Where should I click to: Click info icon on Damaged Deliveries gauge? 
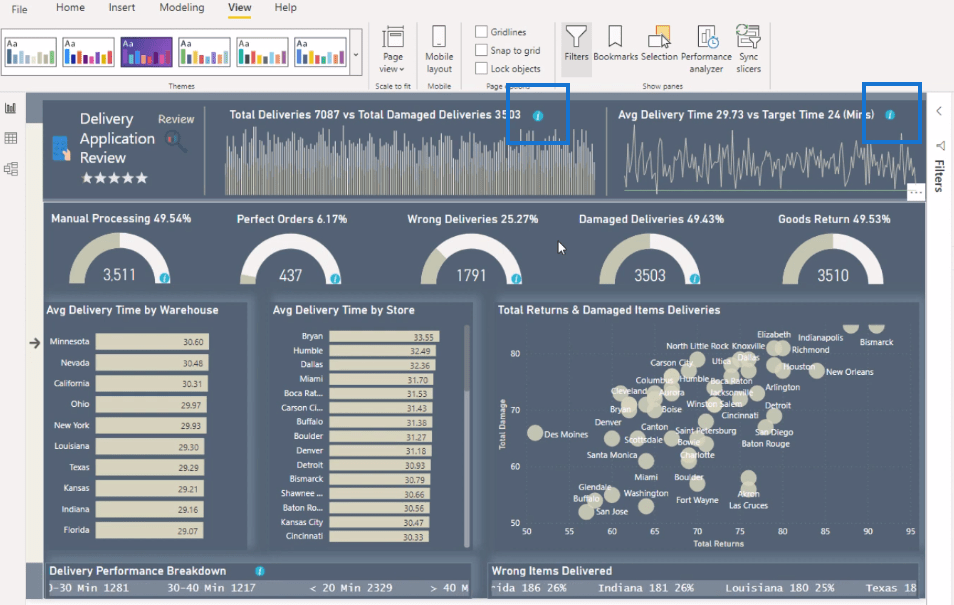pos(694,278)
